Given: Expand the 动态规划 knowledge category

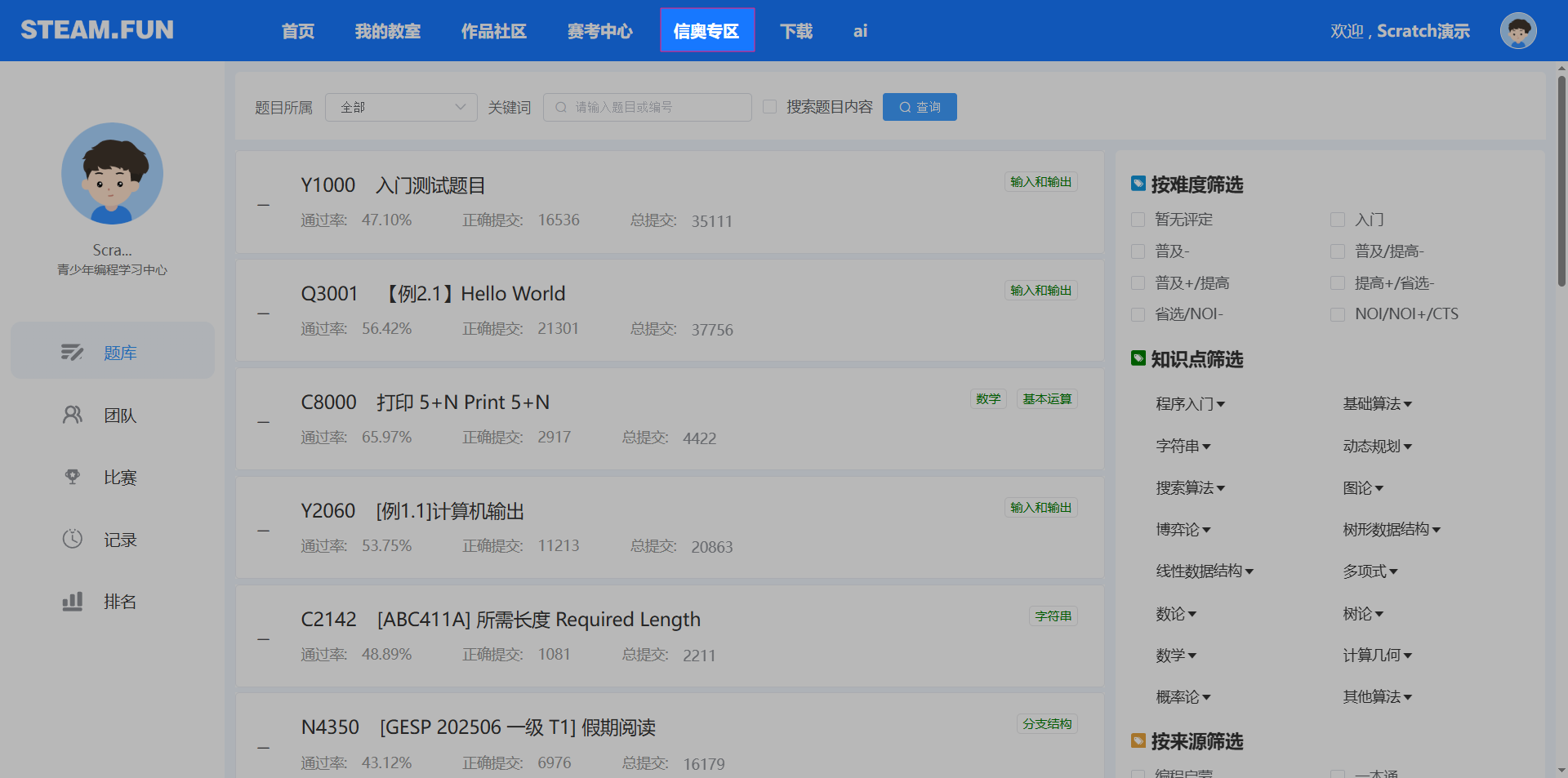Looking at the screenshot, I should [1378, 447].
